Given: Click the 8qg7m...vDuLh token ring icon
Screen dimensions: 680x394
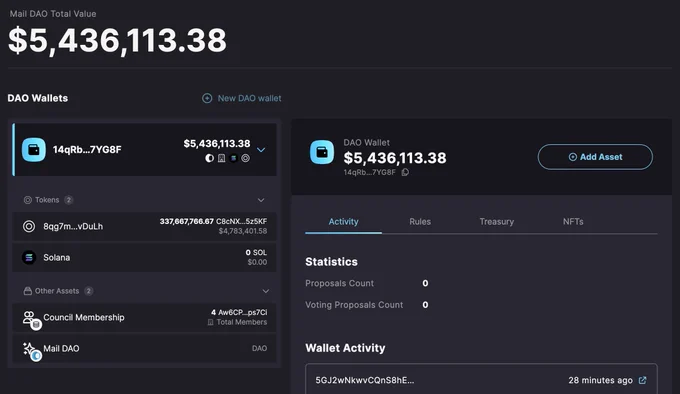Looking at the screenshot, I should (x=29, y=226).
